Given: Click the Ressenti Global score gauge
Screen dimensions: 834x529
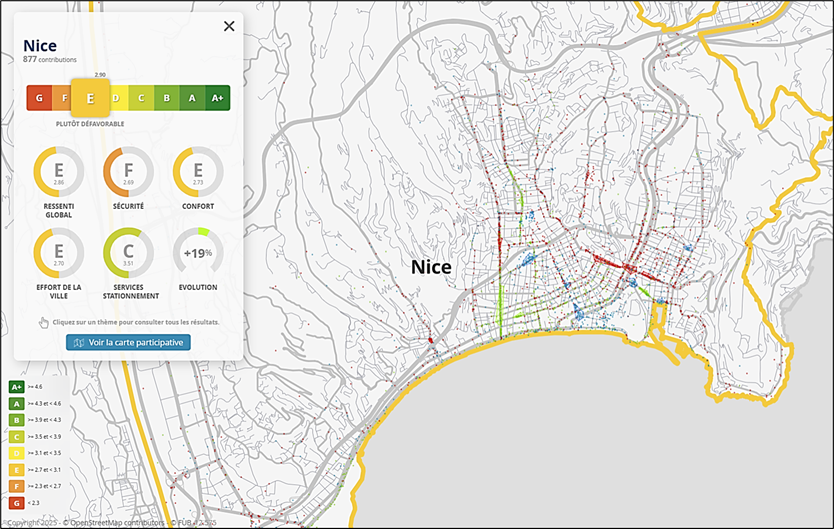Looking at the screenshot, I should 59,172.
